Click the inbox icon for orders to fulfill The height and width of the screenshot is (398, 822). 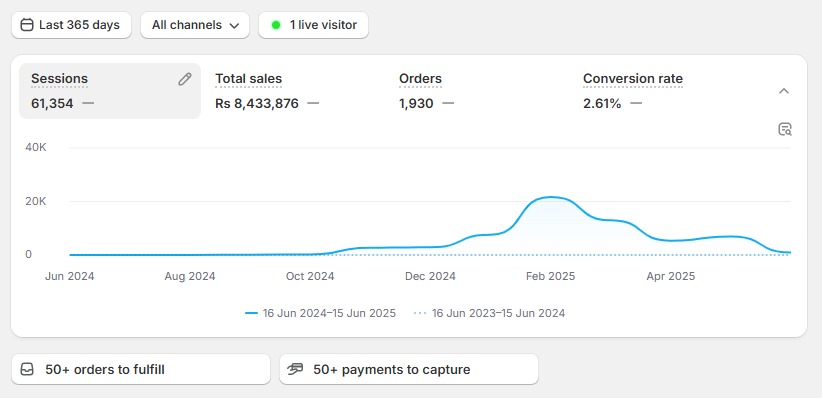tap(27, 370)
